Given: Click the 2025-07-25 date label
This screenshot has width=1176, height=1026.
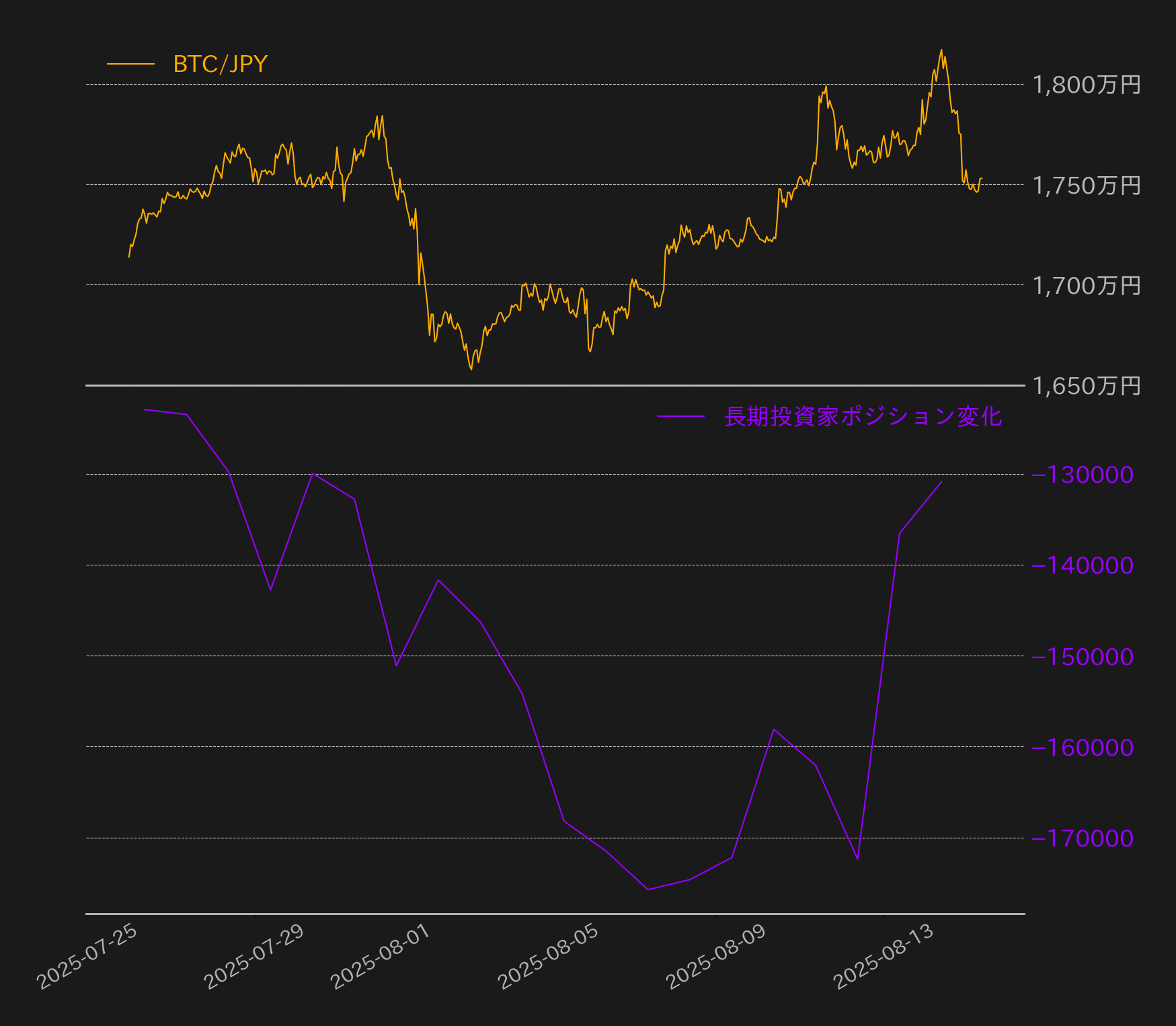Looking at the screenshot, I should [x=87, y=956].
